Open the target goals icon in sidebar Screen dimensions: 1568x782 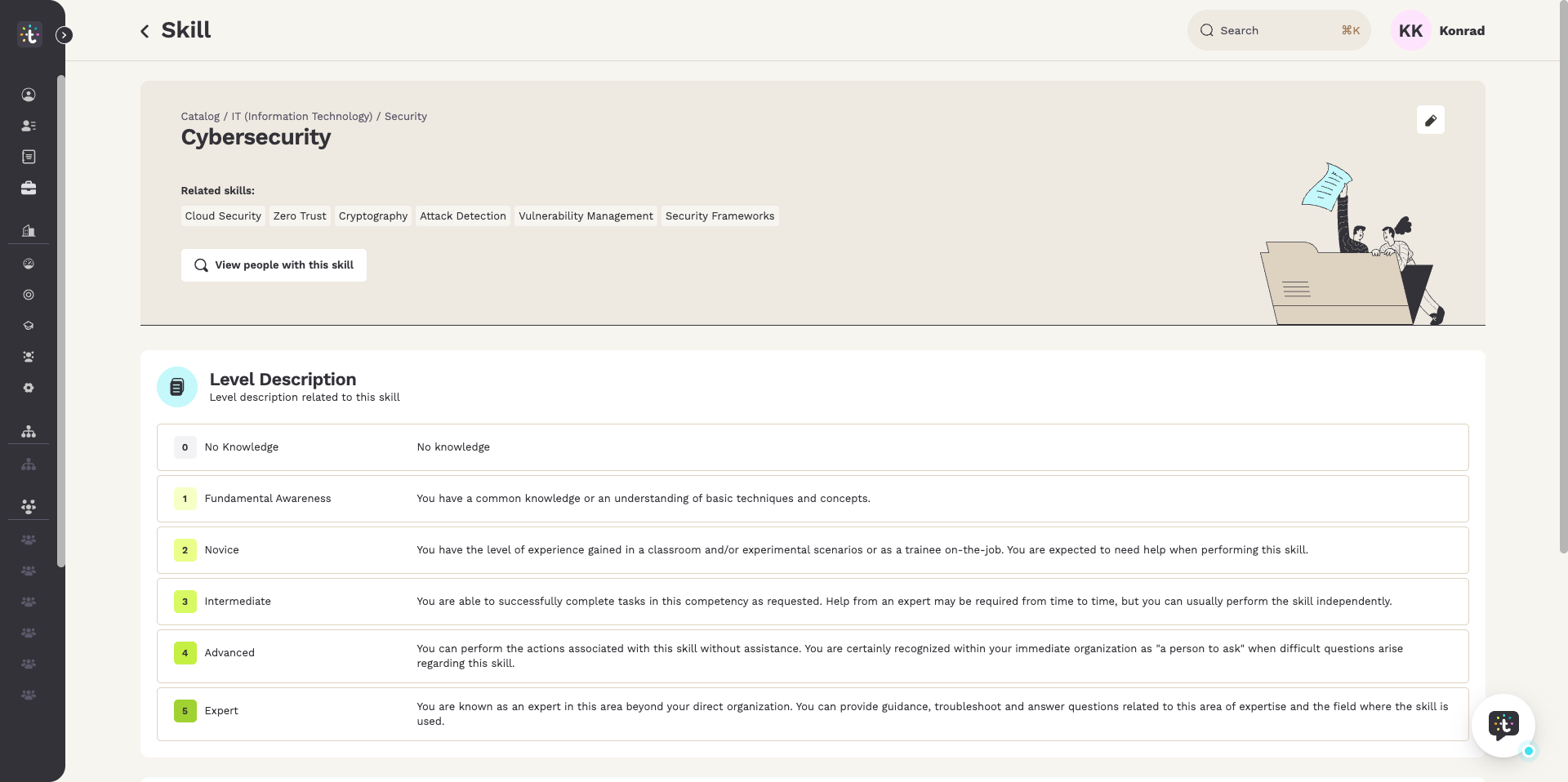click(x=29, y=295)
